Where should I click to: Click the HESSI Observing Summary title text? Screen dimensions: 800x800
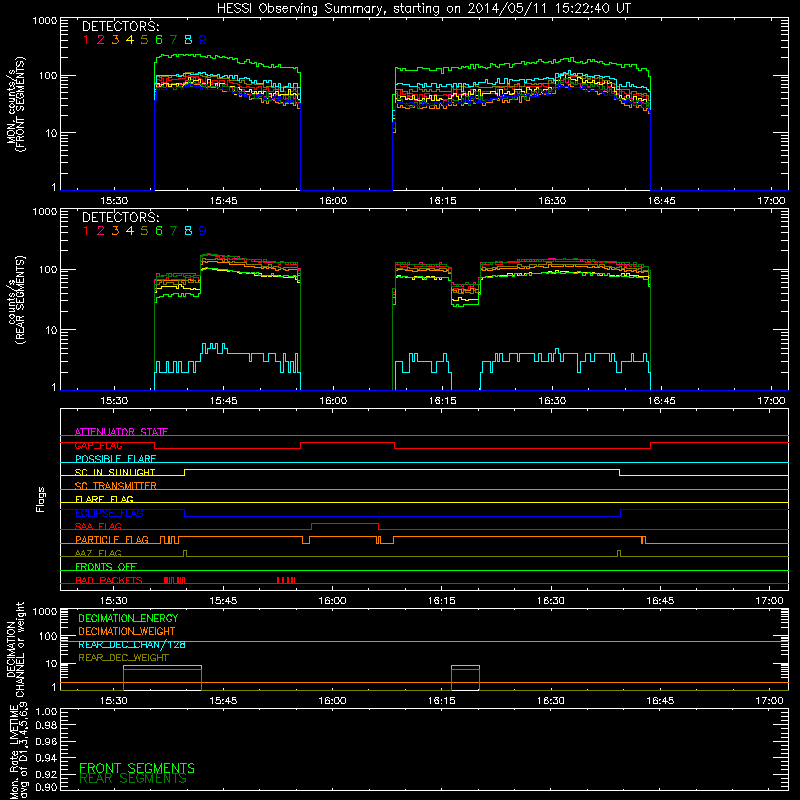click(x=424, y=9)
